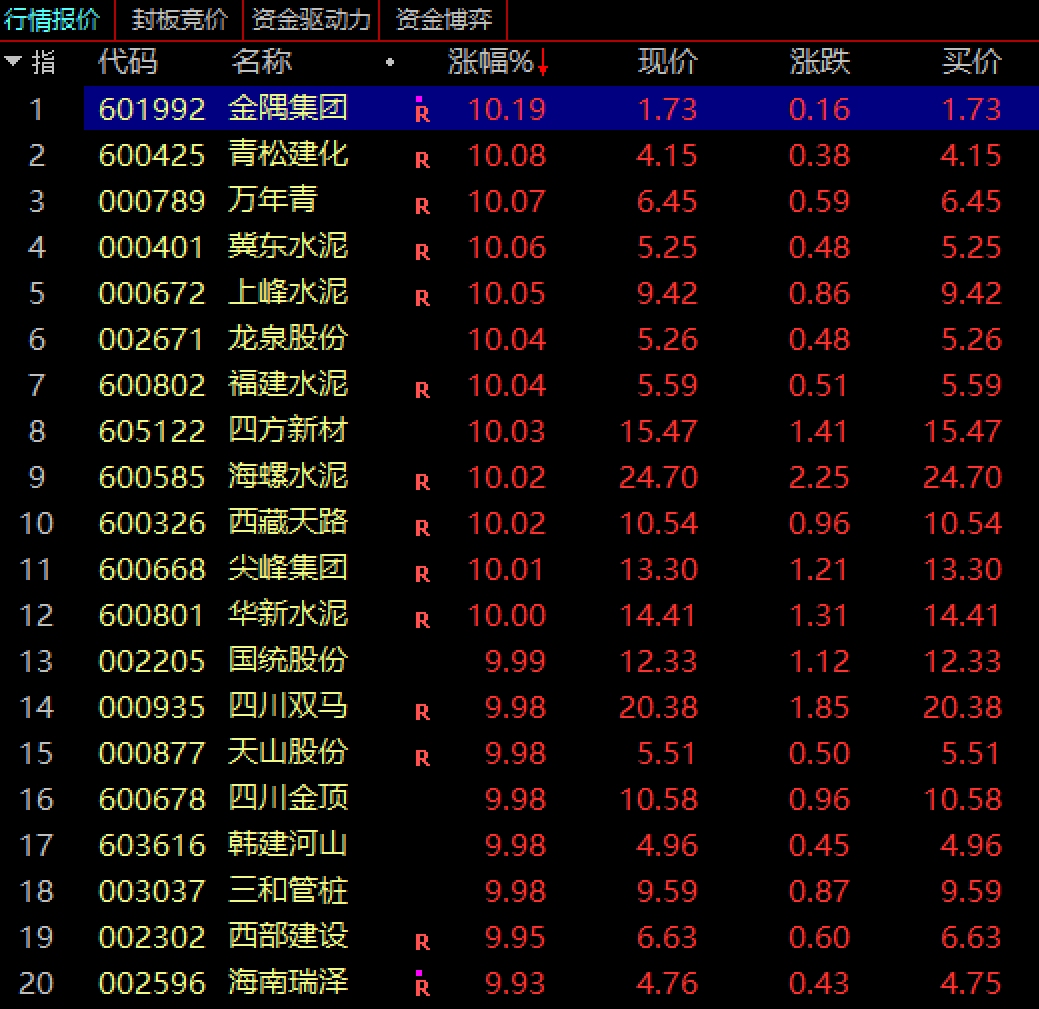Click the R icon beside 金隅集团
1039x1009 pixels.
[x=422, y=112]
